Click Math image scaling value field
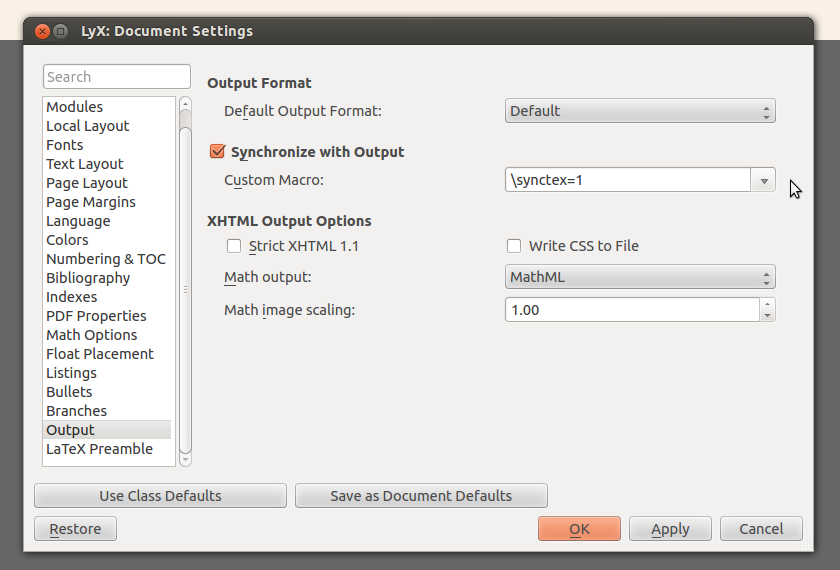This screenshot has width=840, height=570. point(632,310)
